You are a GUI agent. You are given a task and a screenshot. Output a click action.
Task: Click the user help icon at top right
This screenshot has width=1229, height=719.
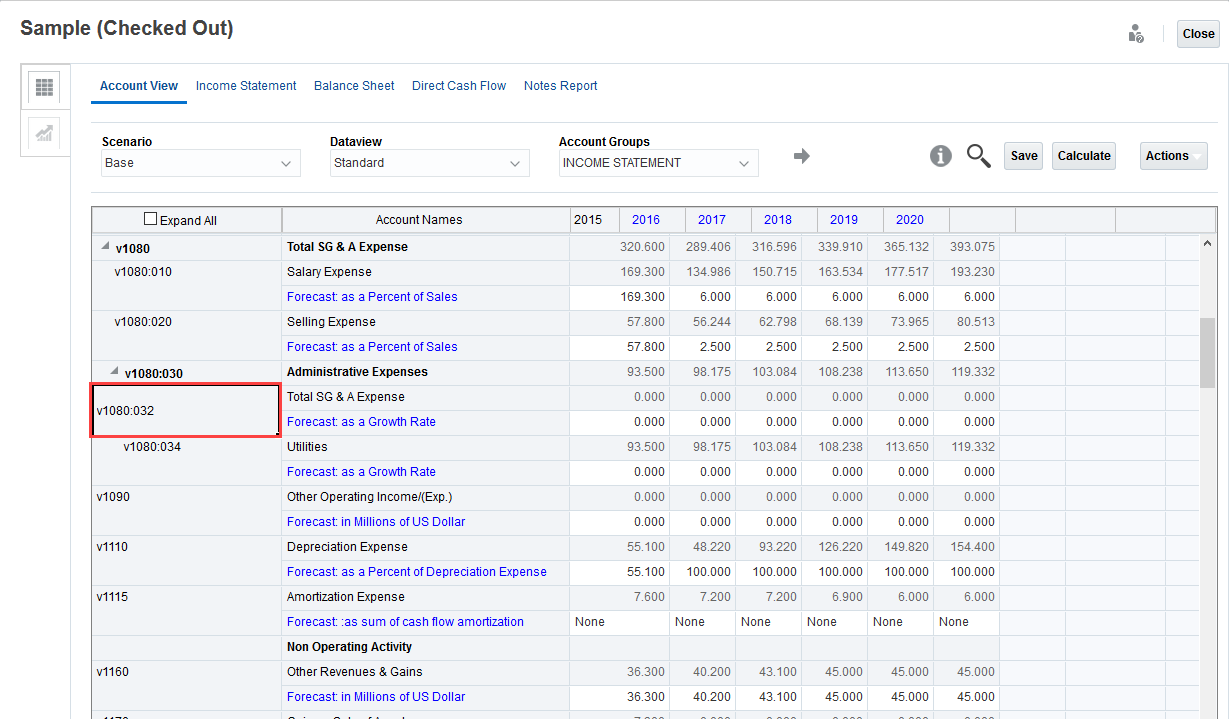(1135, 34)
